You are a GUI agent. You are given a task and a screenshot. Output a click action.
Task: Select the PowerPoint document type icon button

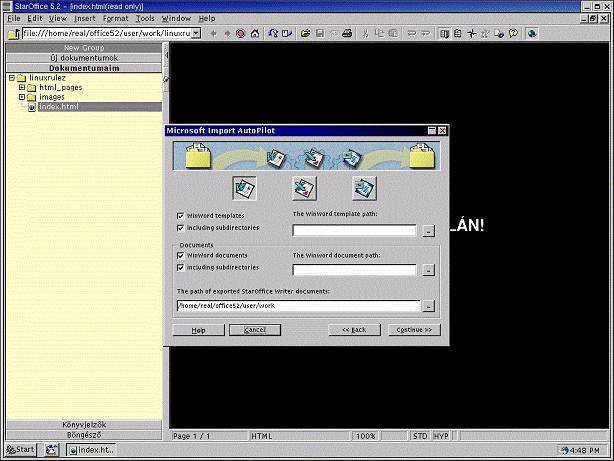click(x=364, y=188)
